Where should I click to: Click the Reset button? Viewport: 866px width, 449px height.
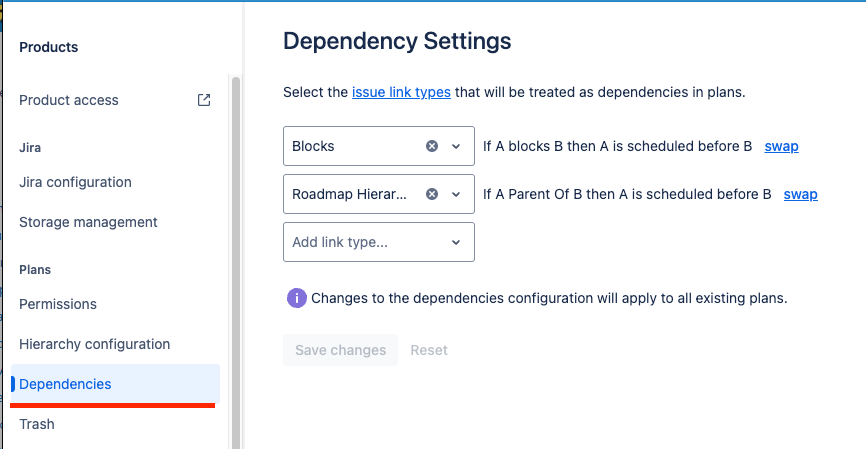(x=429, y=350)
